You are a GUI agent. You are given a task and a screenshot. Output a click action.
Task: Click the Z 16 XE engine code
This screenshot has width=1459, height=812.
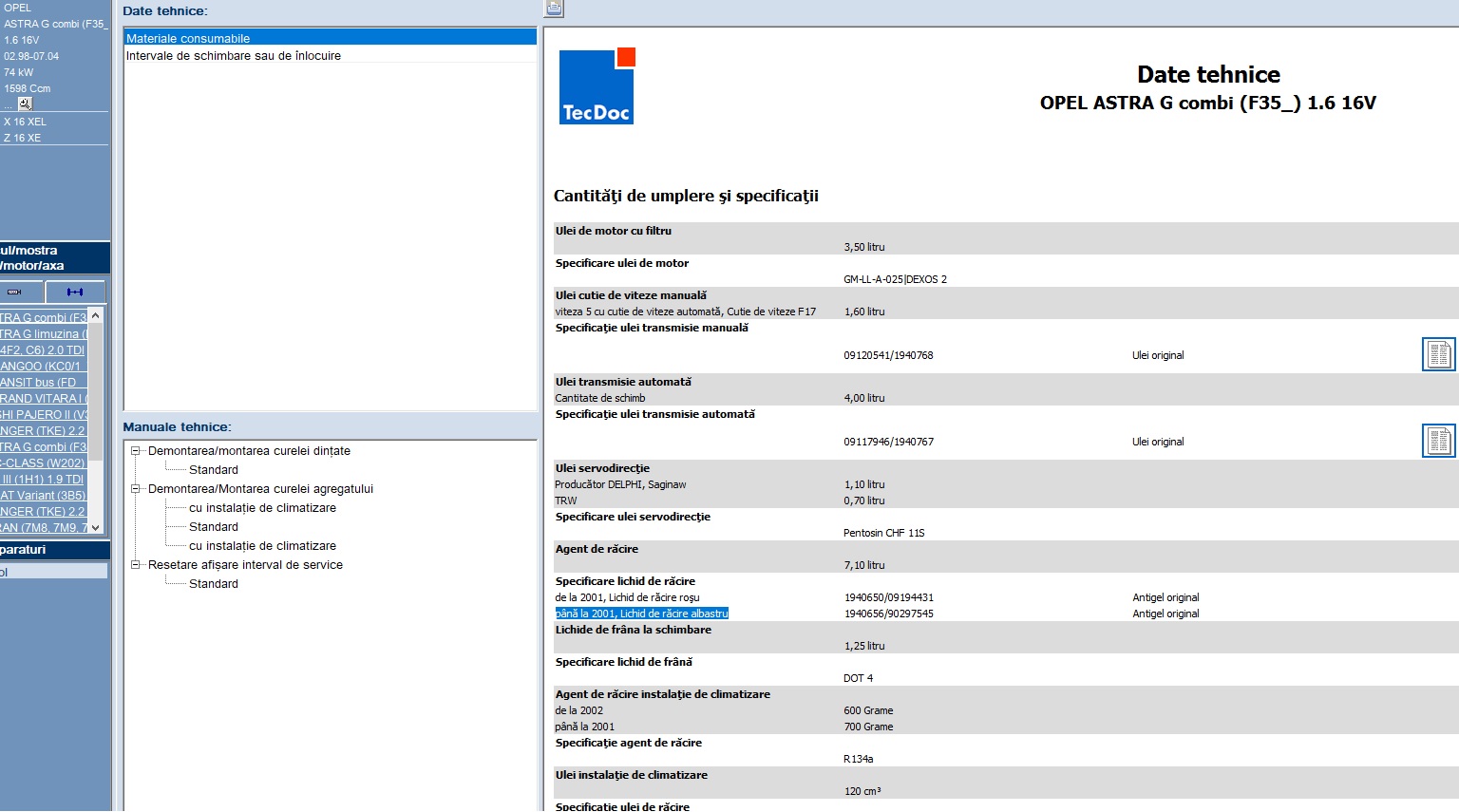point(22,138)
